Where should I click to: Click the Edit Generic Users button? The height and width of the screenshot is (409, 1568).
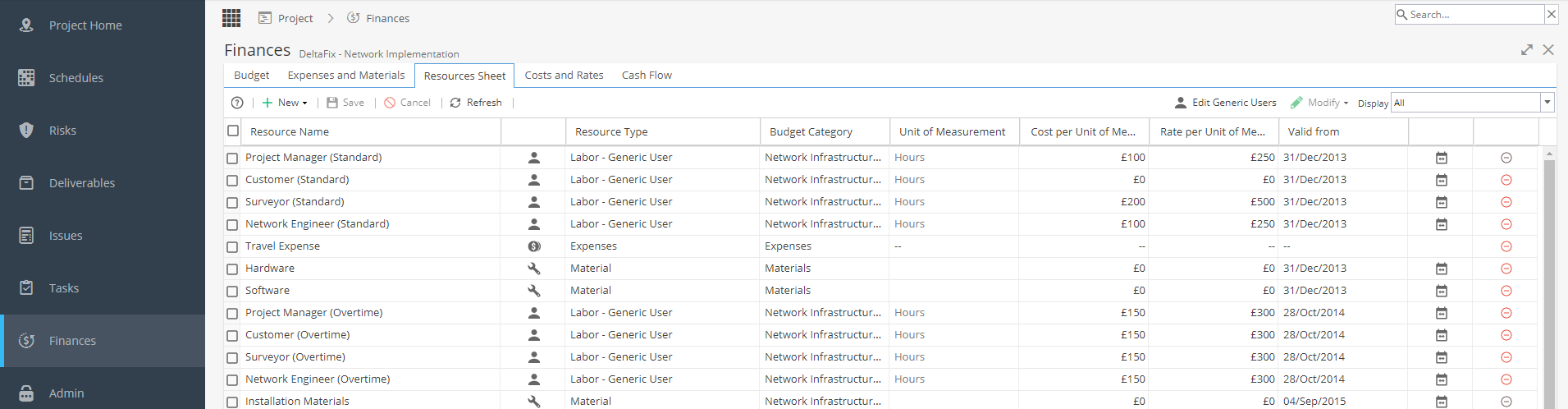[x=1226, y=103]
